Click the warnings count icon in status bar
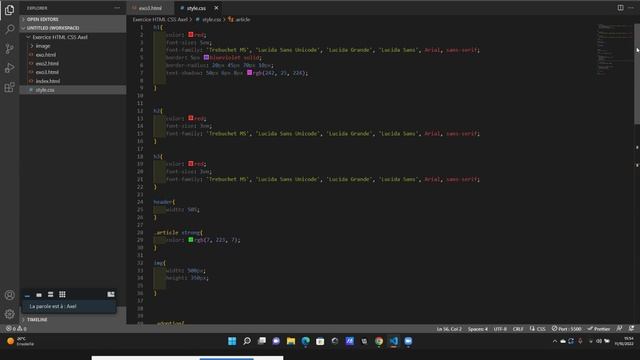 19,329
